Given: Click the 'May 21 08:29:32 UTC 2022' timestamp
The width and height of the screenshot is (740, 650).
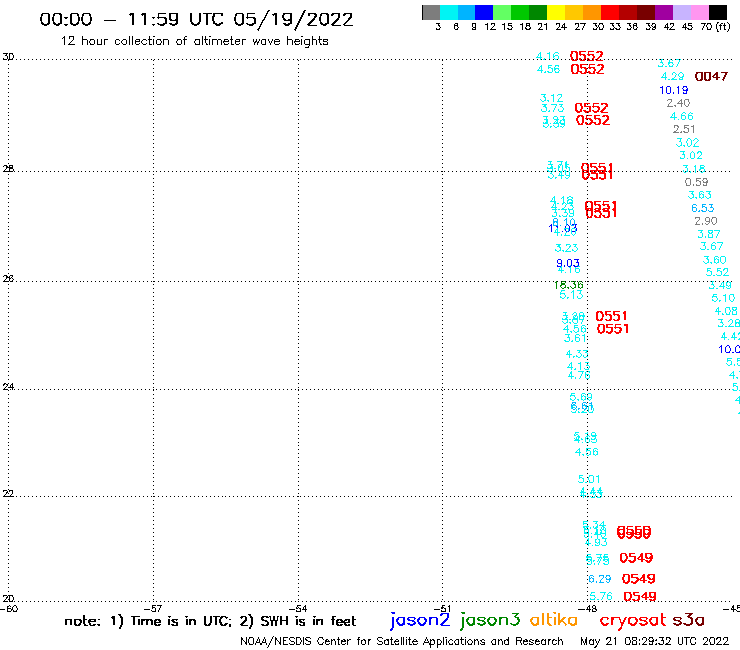Looking at the screenshot, I should (x=654, y=642).
